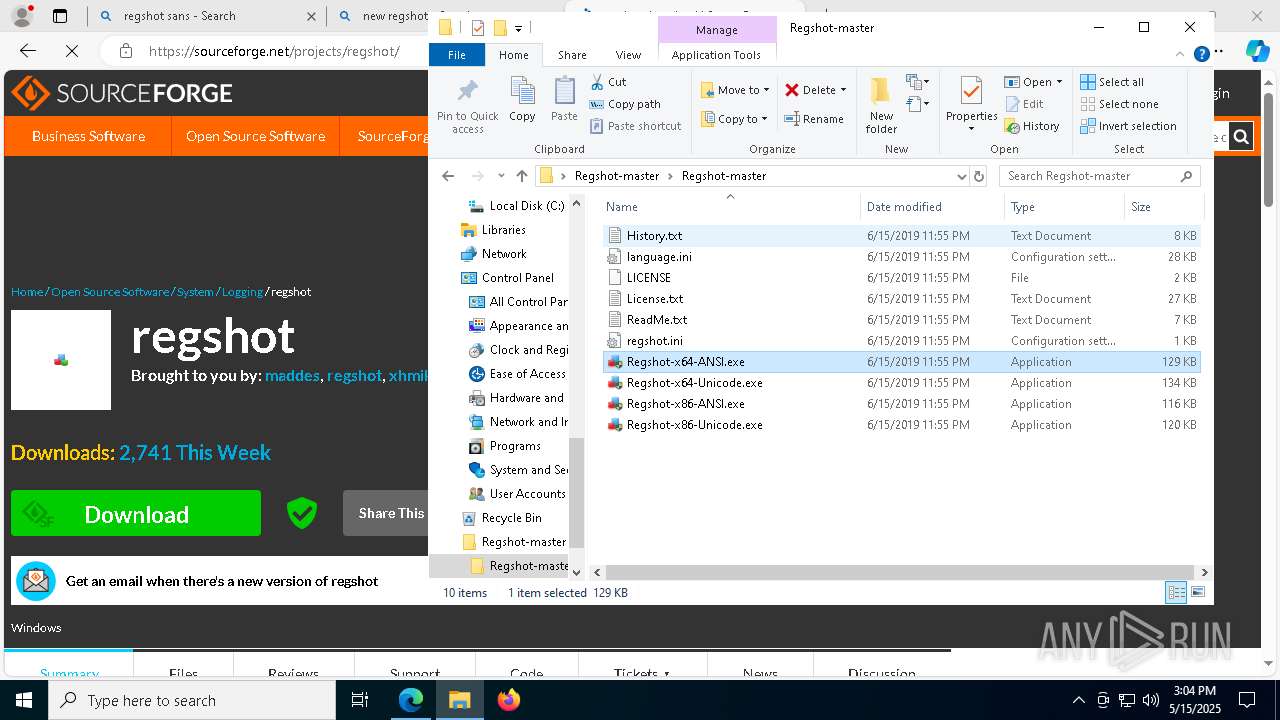This screenshot has width=1280, height=720.
Task: Click the maddes contributor link
Action: coord(292,376)
